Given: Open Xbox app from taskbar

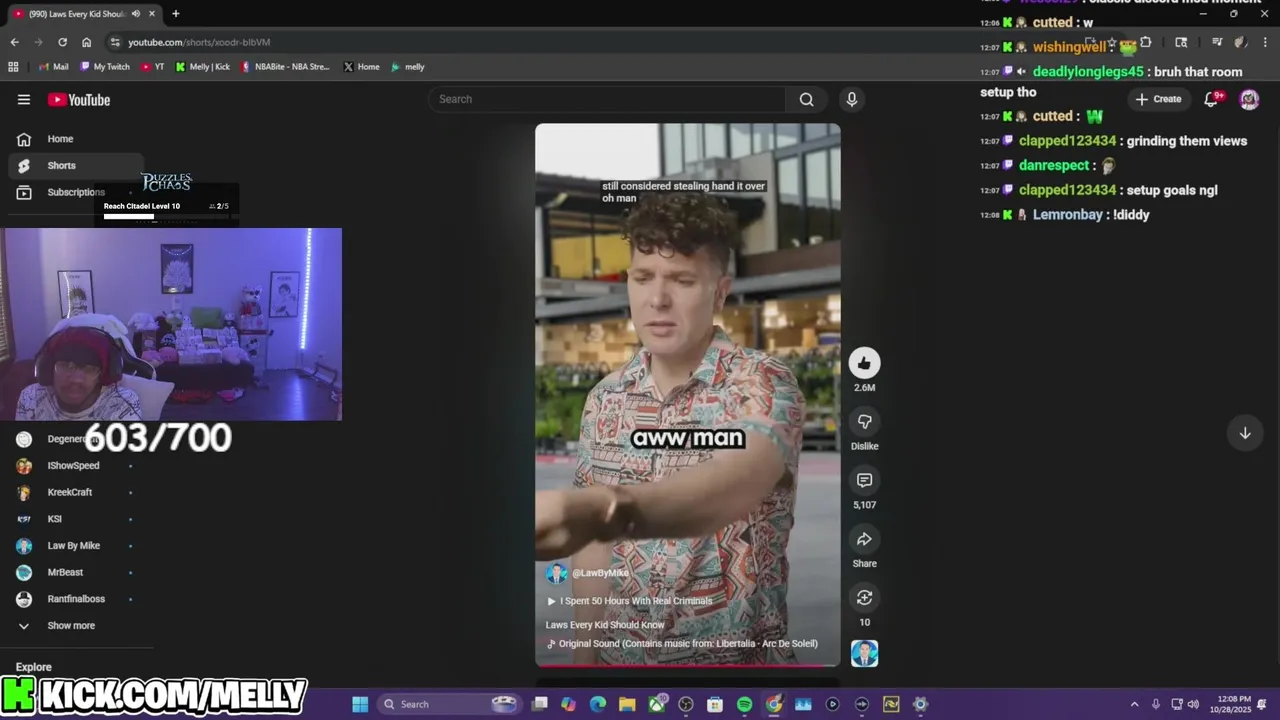Looking at the screenshot, I should coord(657,704).
